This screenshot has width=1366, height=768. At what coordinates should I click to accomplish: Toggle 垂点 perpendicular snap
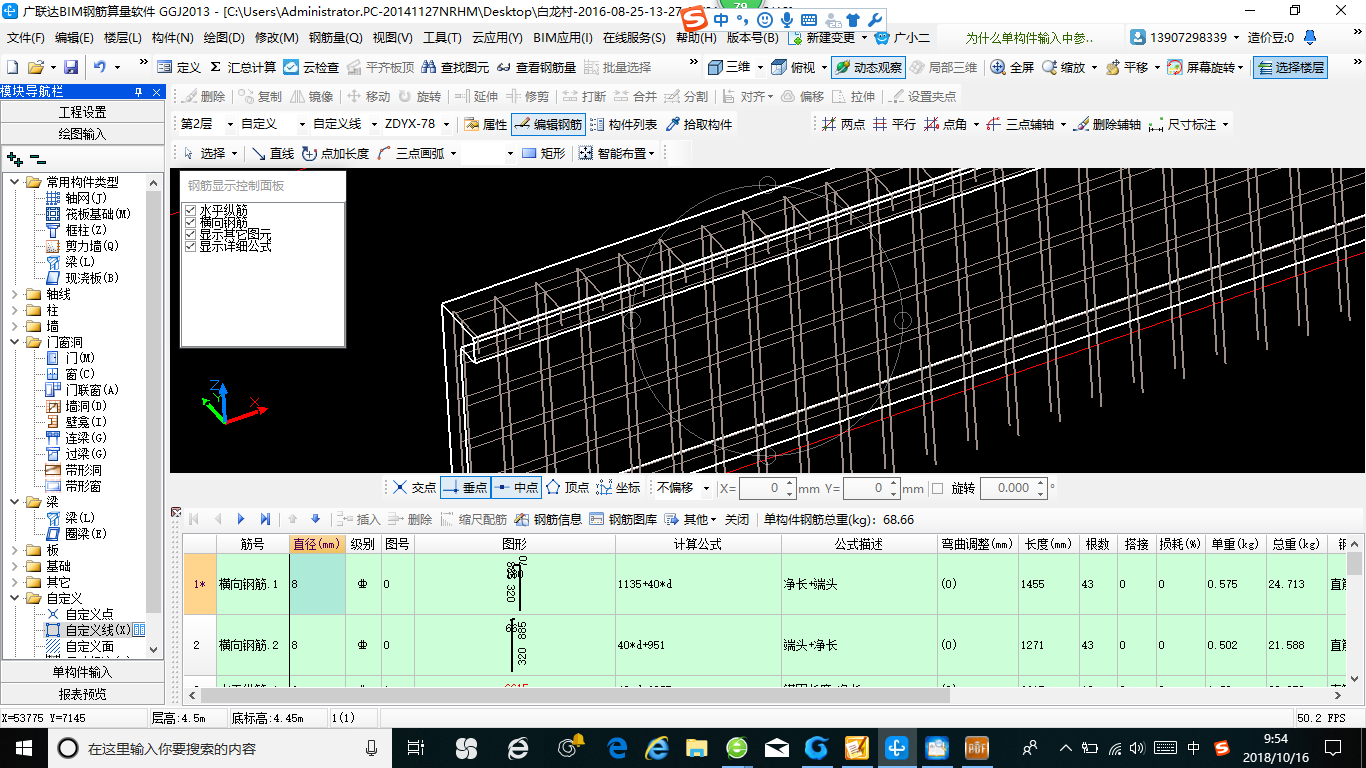click(465, 488)
